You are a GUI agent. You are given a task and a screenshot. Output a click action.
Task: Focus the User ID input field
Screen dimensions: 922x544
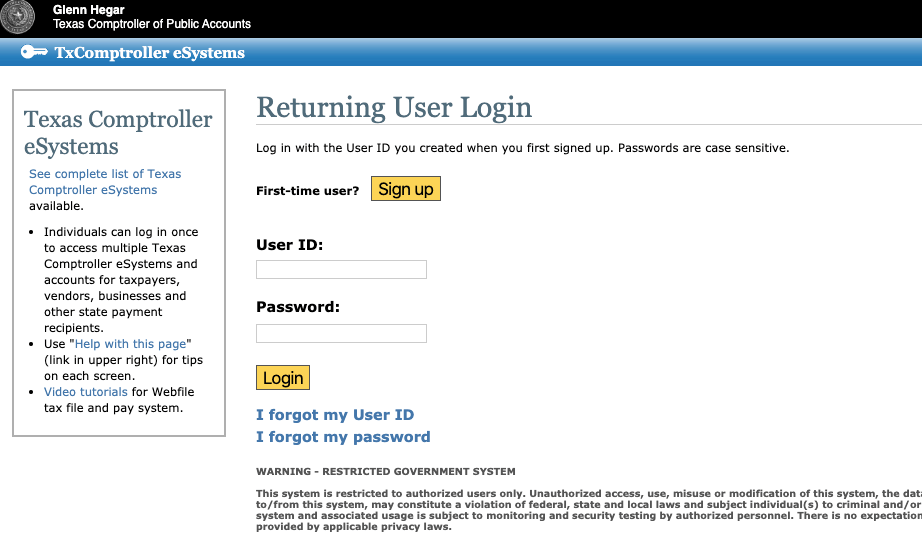[x=341, y=269]
